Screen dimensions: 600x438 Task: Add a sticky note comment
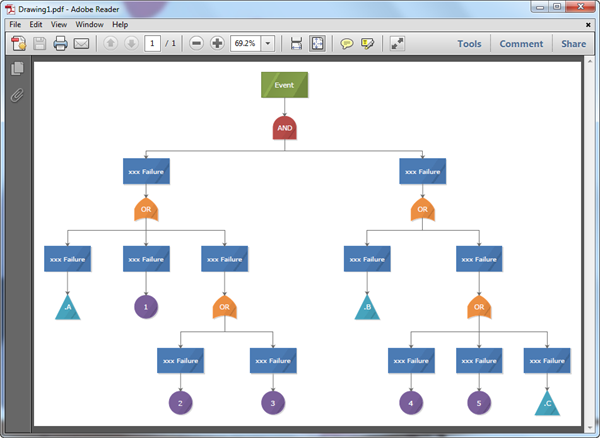click(347, 44)
